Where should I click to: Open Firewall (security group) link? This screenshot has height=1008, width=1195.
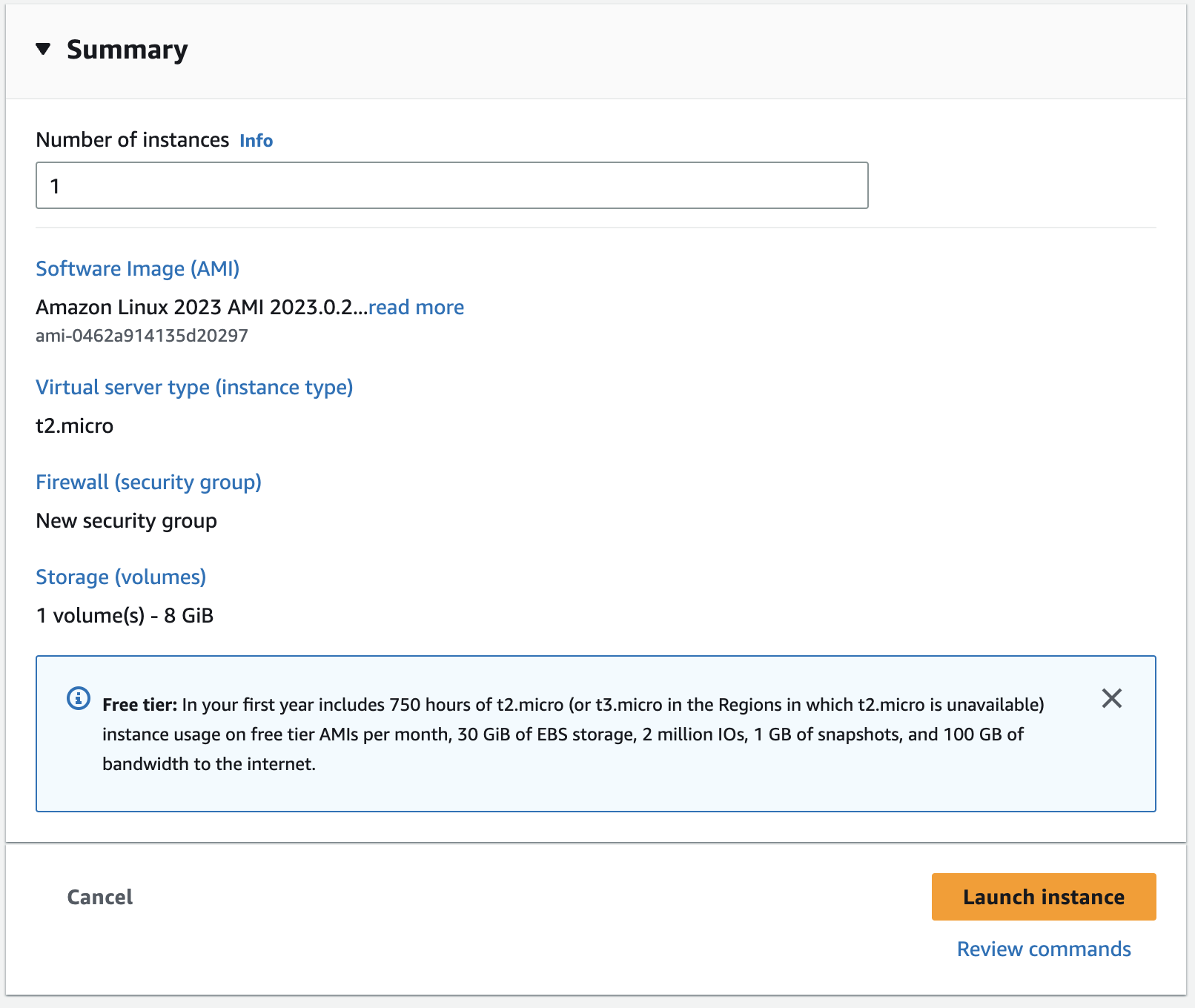[x=148, y=482]
